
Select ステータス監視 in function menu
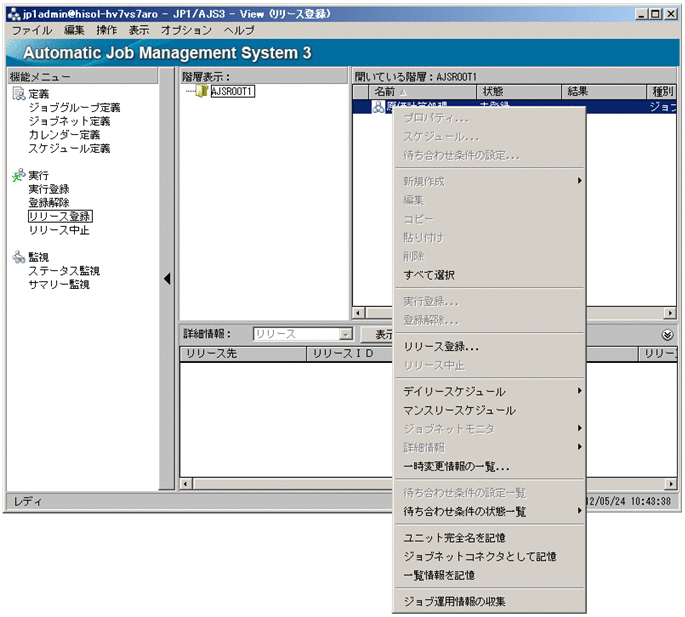click(x=64, y=271)
